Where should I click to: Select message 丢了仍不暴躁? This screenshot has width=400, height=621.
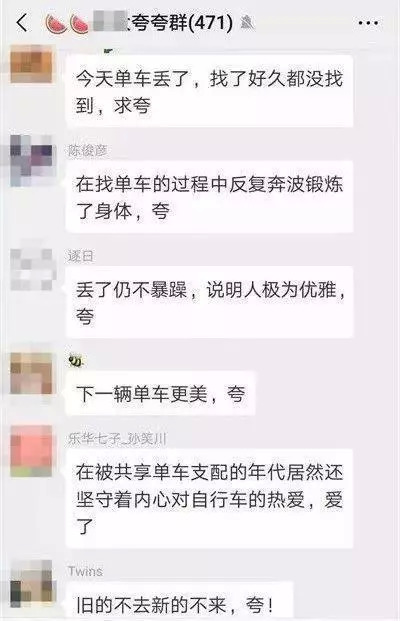point(210,302)
